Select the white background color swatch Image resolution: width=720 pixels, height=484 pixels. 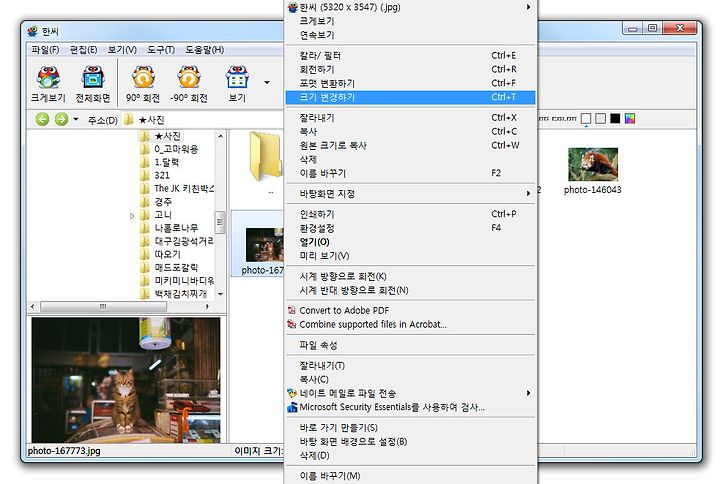pos(585,119)
